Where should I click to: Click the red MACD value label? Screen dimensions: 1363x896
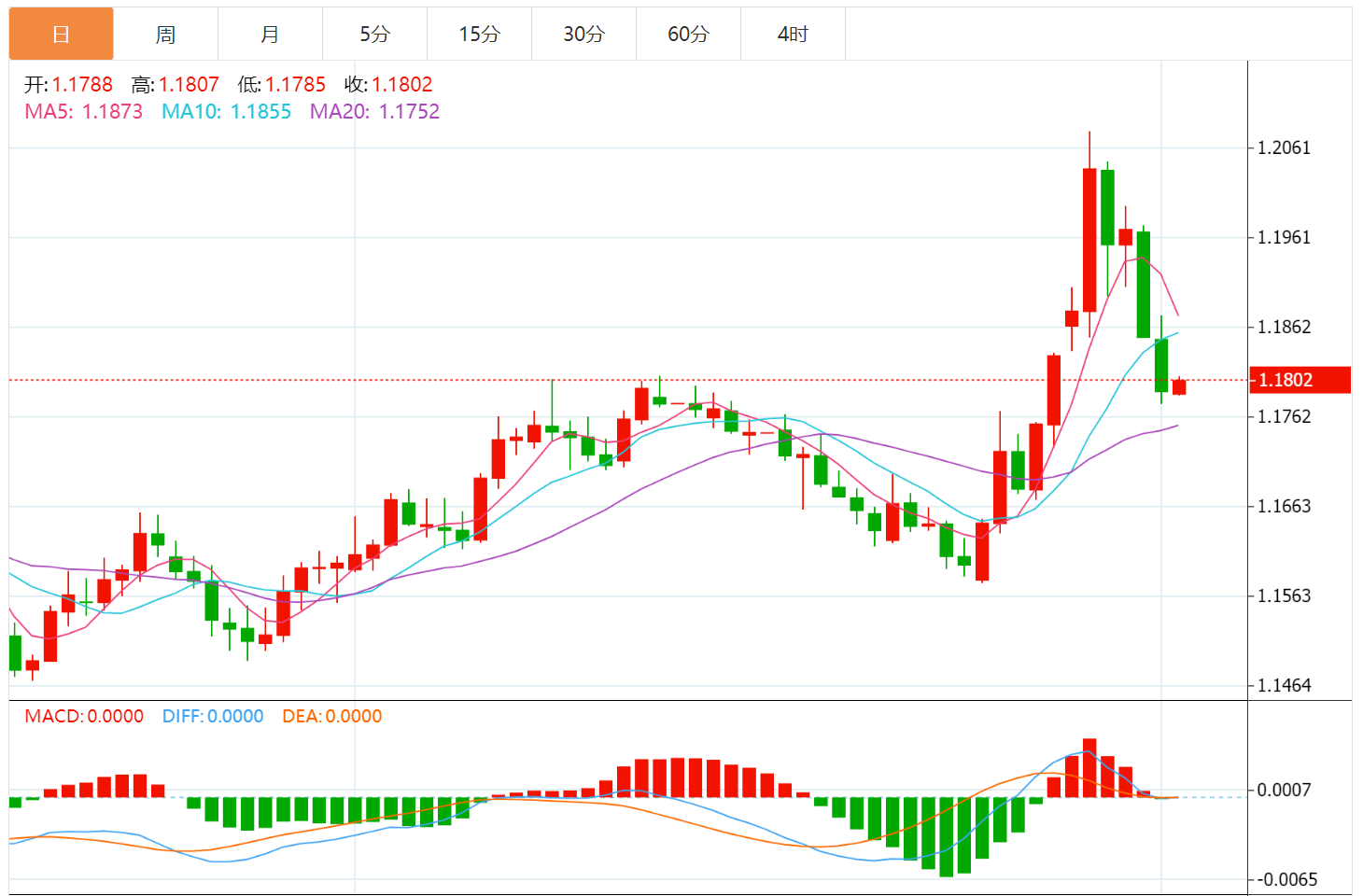84,716
